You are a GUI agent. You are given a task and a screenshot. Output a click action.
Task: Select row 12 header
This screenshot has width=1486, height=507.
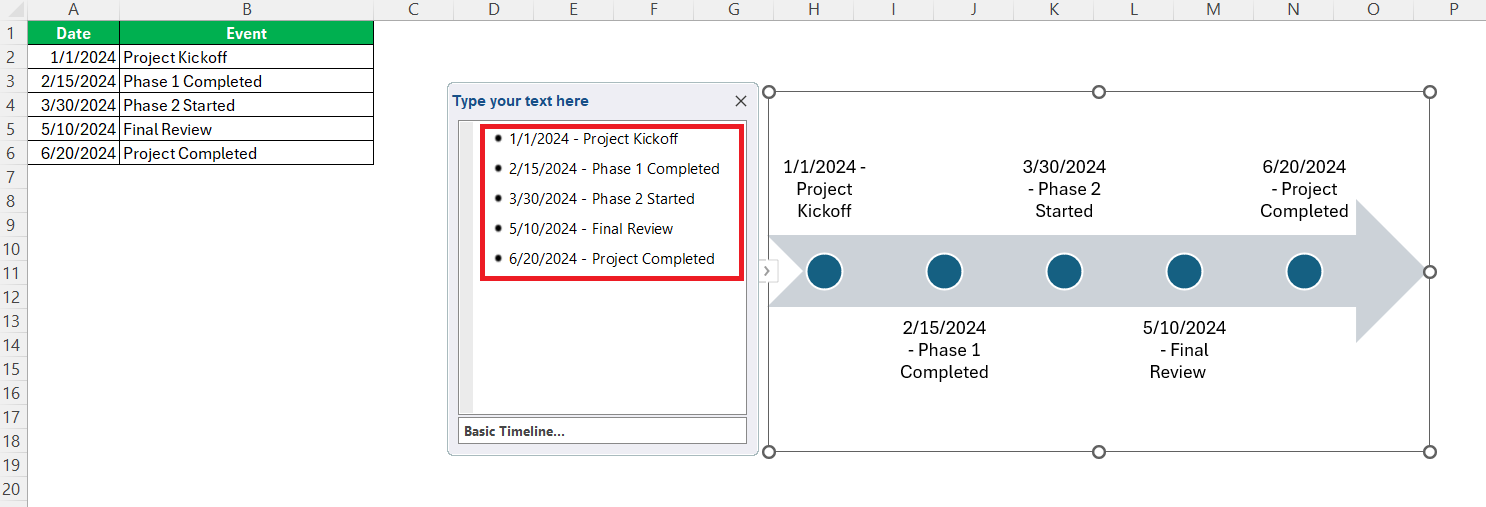[13, 297]
